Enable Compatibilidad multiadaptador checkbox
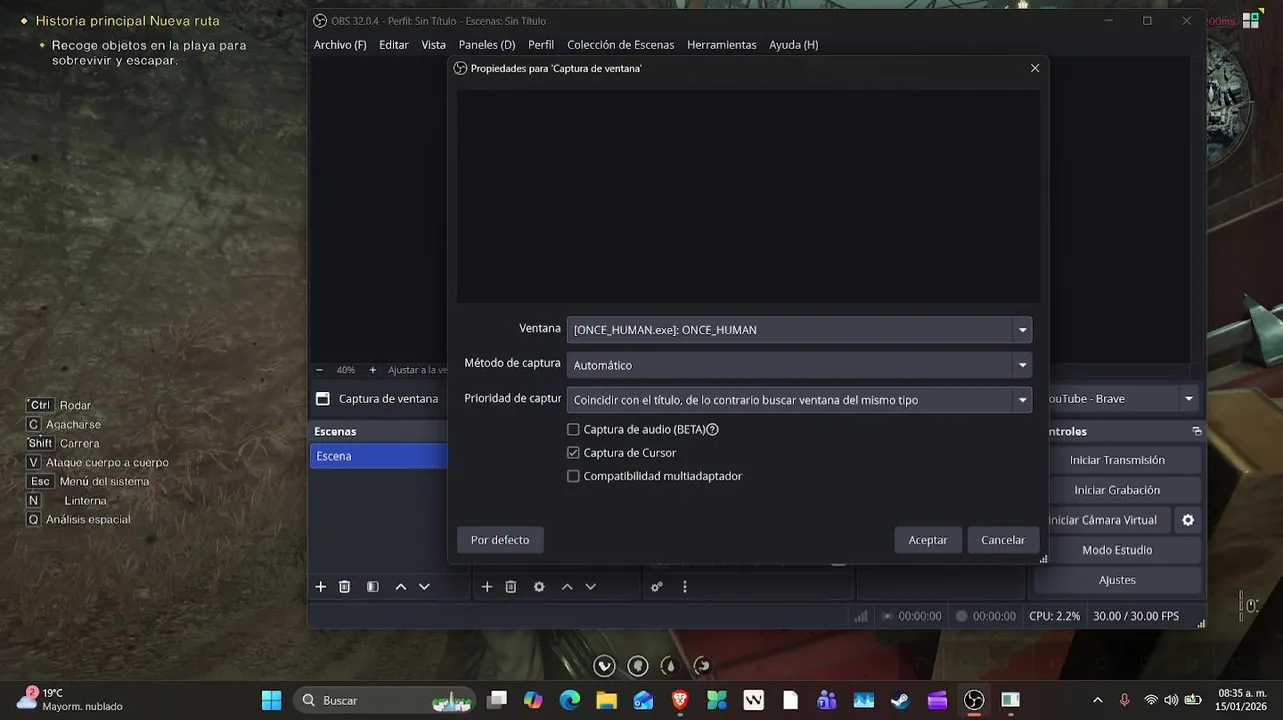This screenshot has height=720, width=1283. tap(573, 476)
